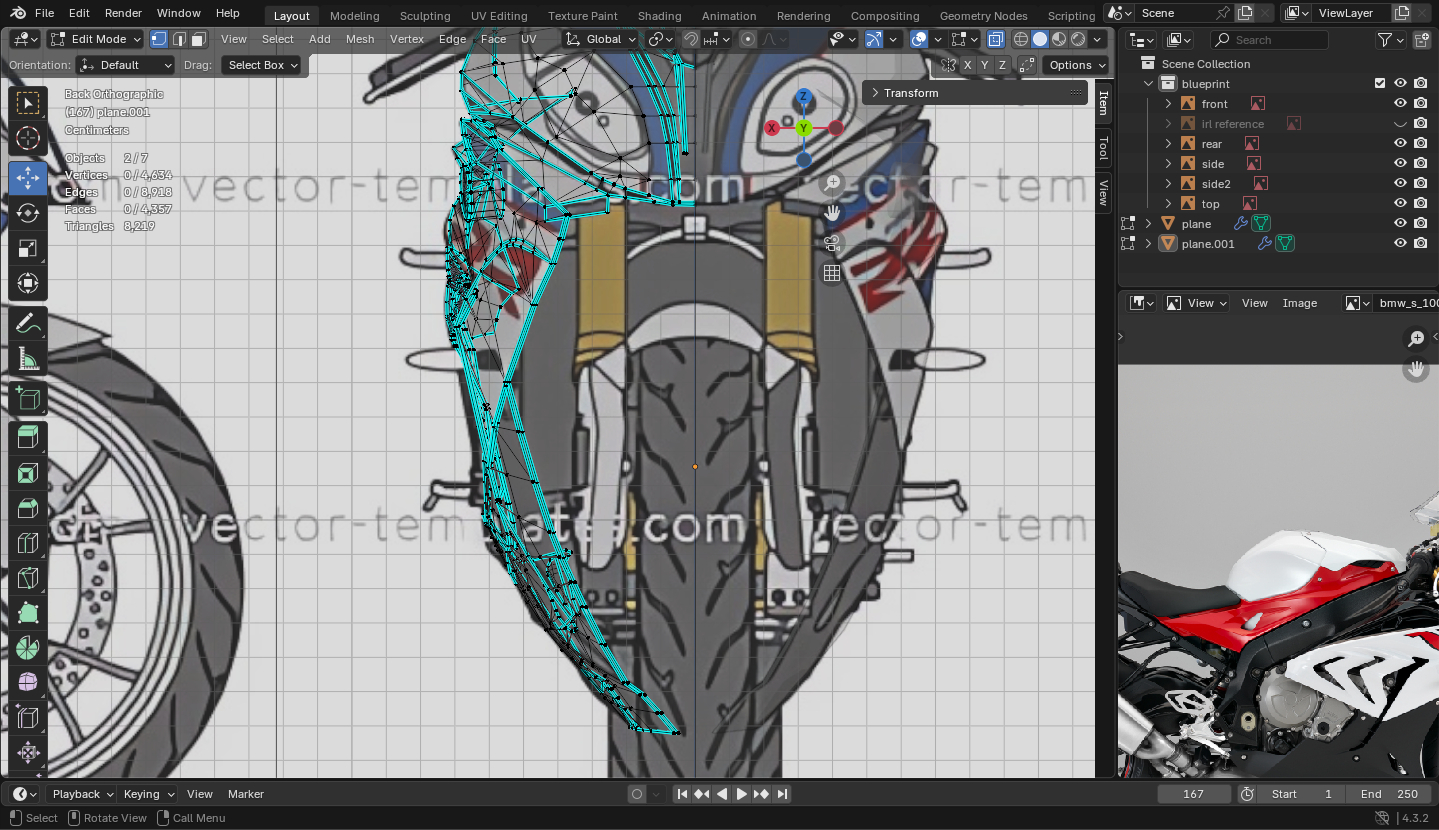Switch perspective/orthographic with the grid gizmo
The width and height of the screenshot is (1439, 830).
click(832, 273)
